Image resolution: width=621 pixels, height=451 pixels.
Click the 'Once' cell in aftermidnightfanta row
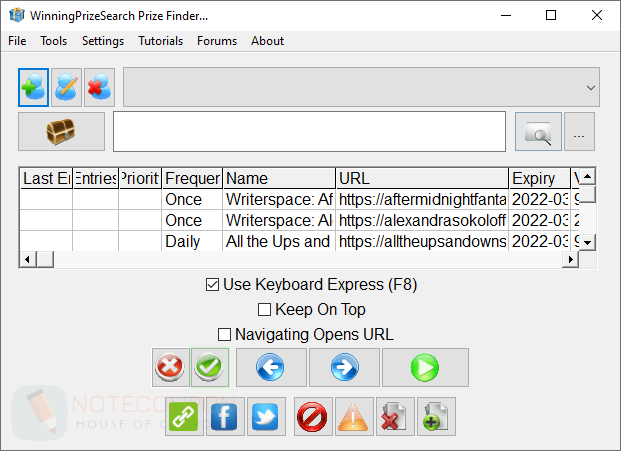(192, 199)
